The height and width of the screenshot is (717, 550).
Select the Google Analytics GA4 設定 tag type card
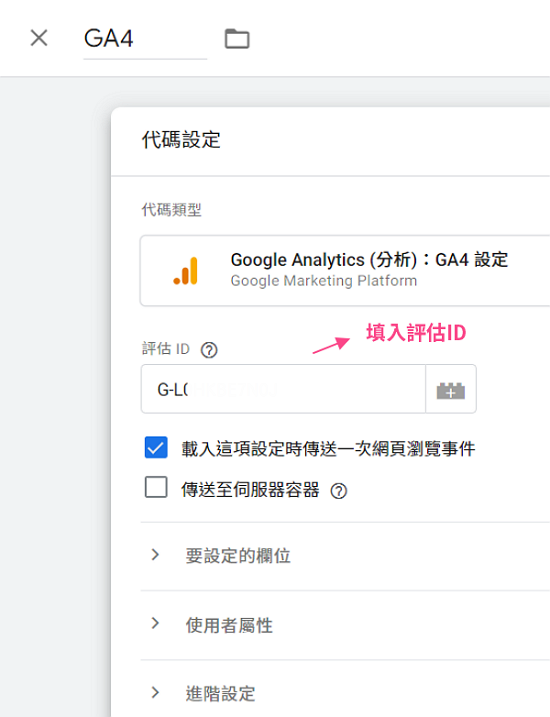point(345,271)
